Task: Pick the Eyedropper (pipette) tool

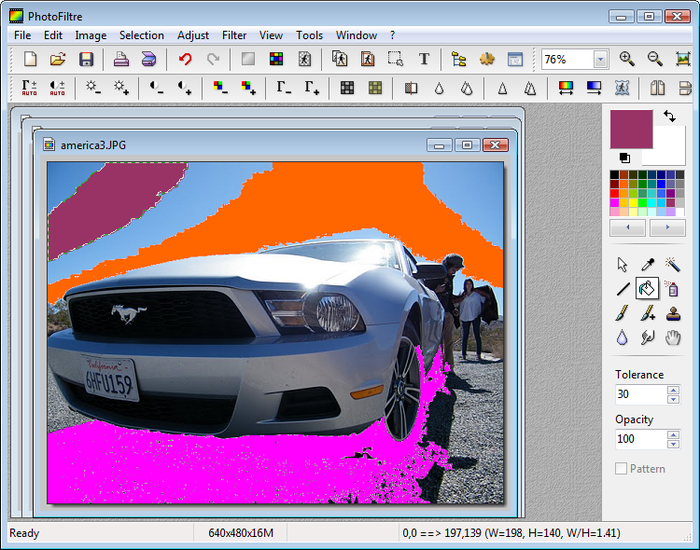Action: pos(648,264)
